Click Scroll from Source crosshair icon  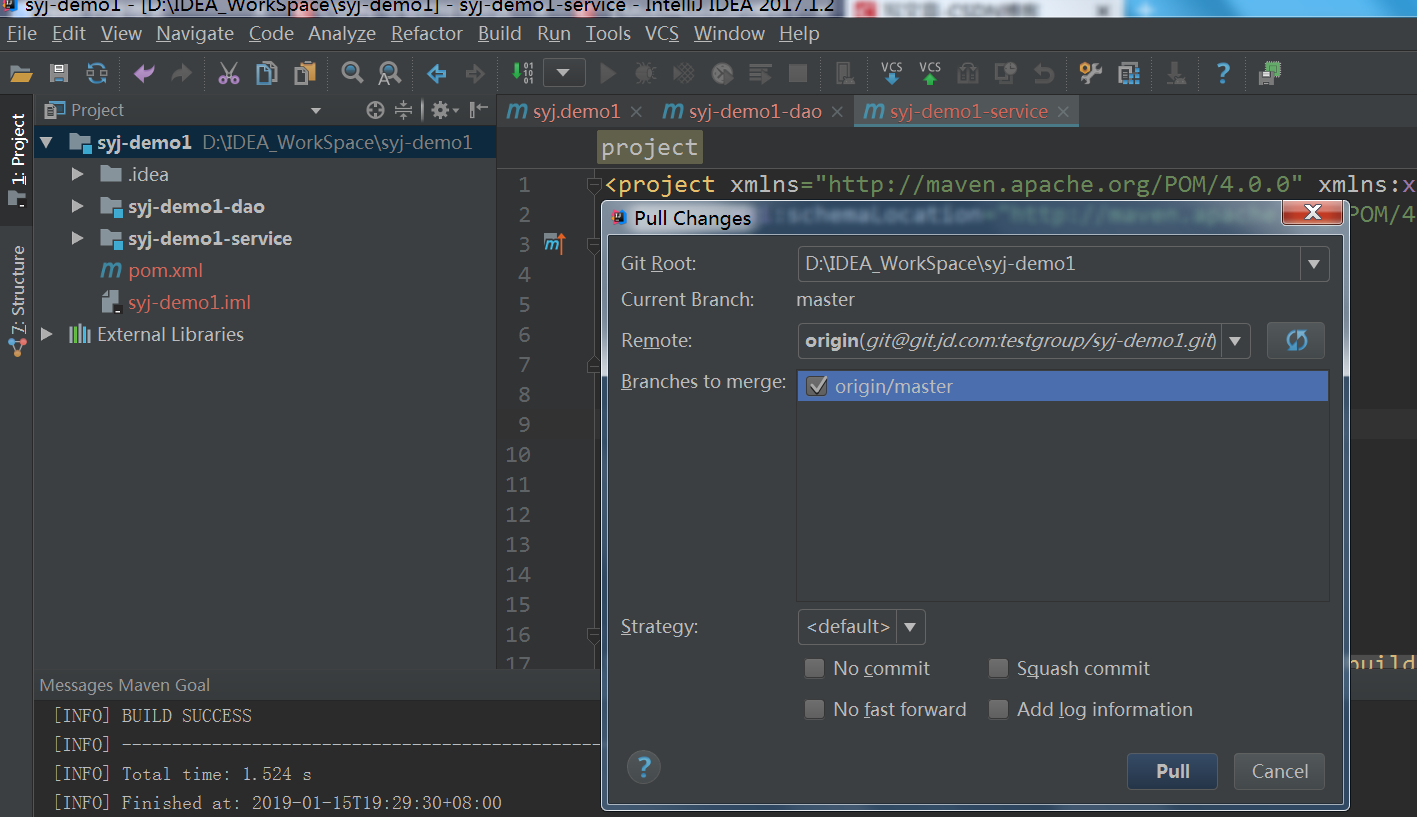click(375, 110)
